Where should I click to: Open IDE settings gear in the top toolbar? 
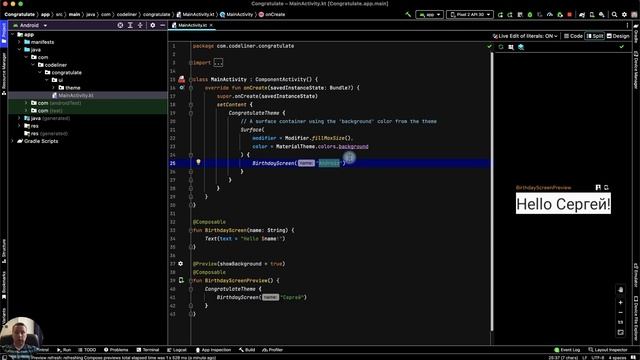tap(624, 14)
